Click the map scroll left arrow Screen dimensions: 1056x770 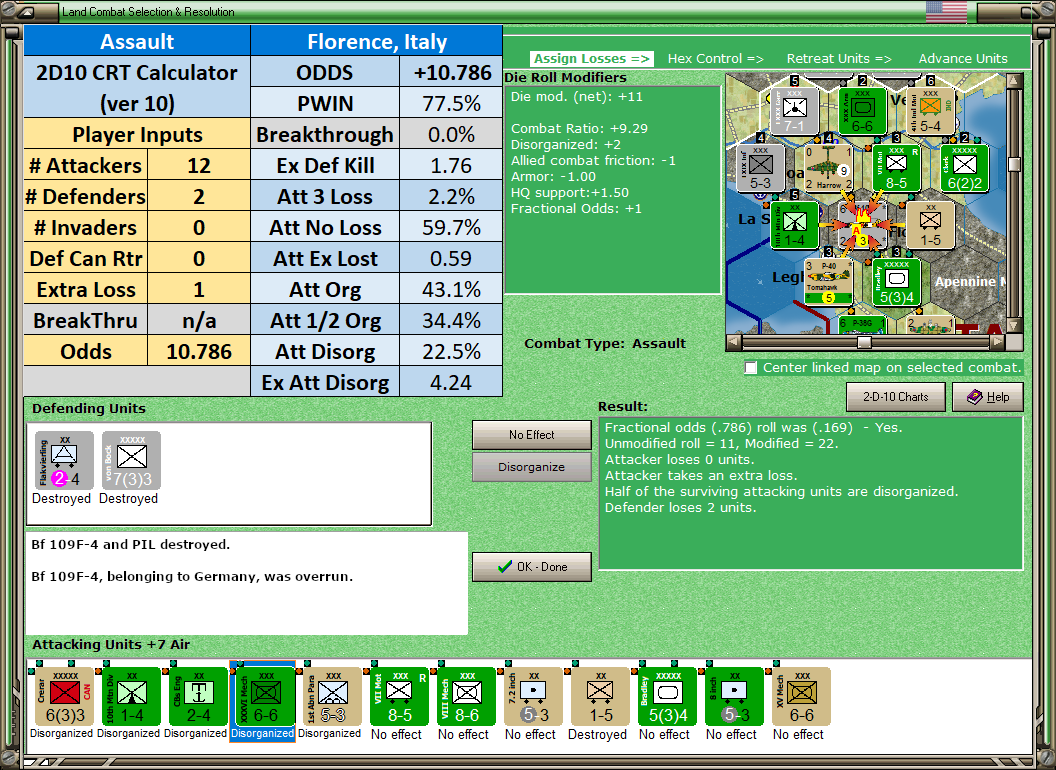coord(734,343)
